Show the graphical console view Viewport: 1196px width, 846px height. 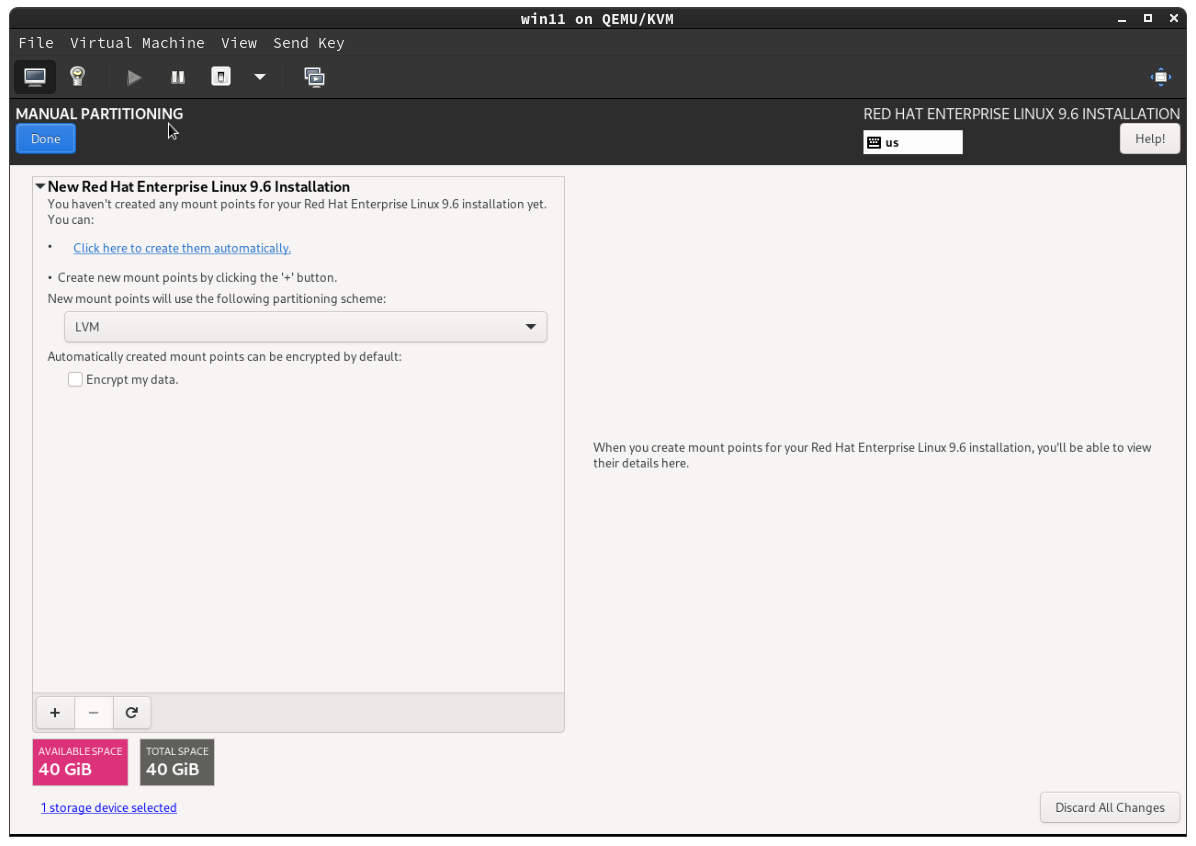pos(35,77)
